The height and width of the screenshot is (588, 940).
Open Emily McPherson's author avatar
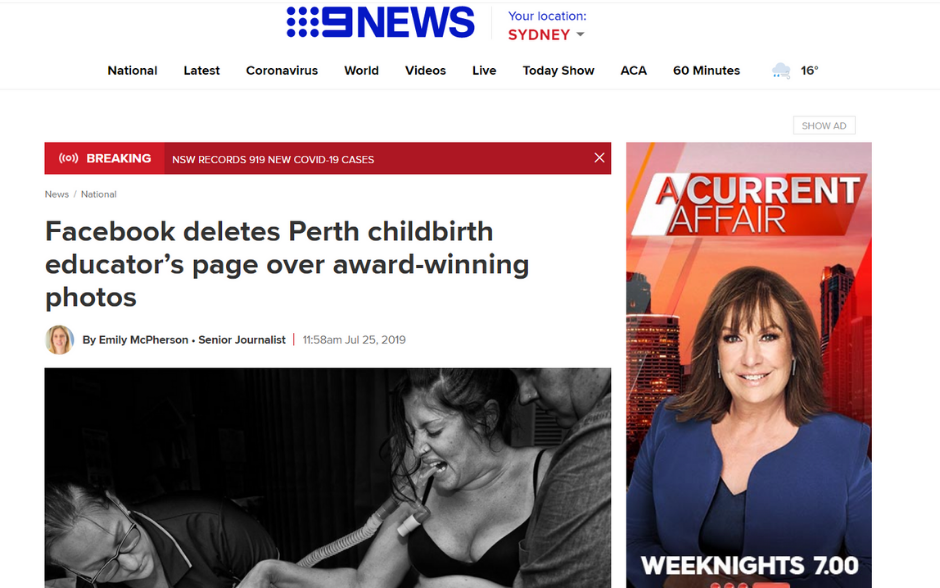(59, 340)
